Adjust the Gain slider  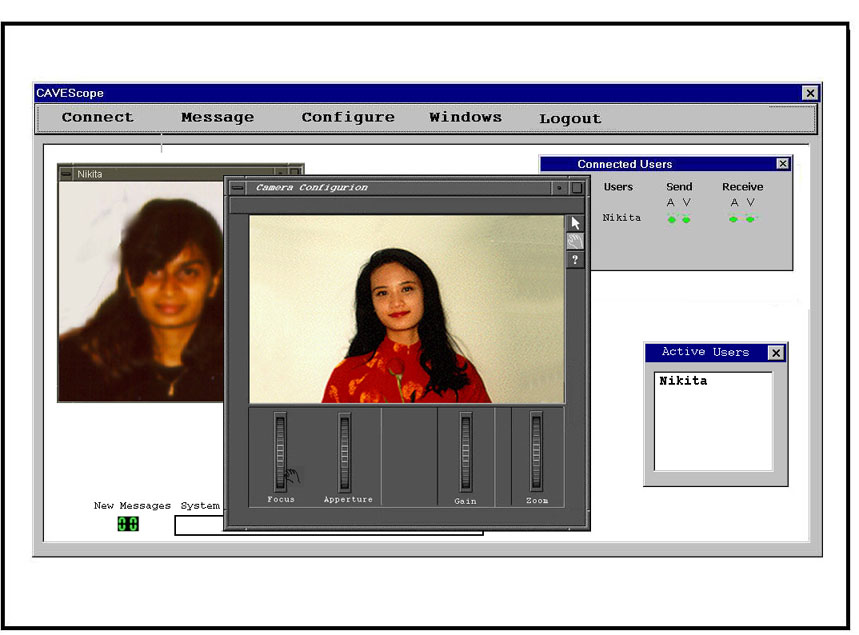466,452
